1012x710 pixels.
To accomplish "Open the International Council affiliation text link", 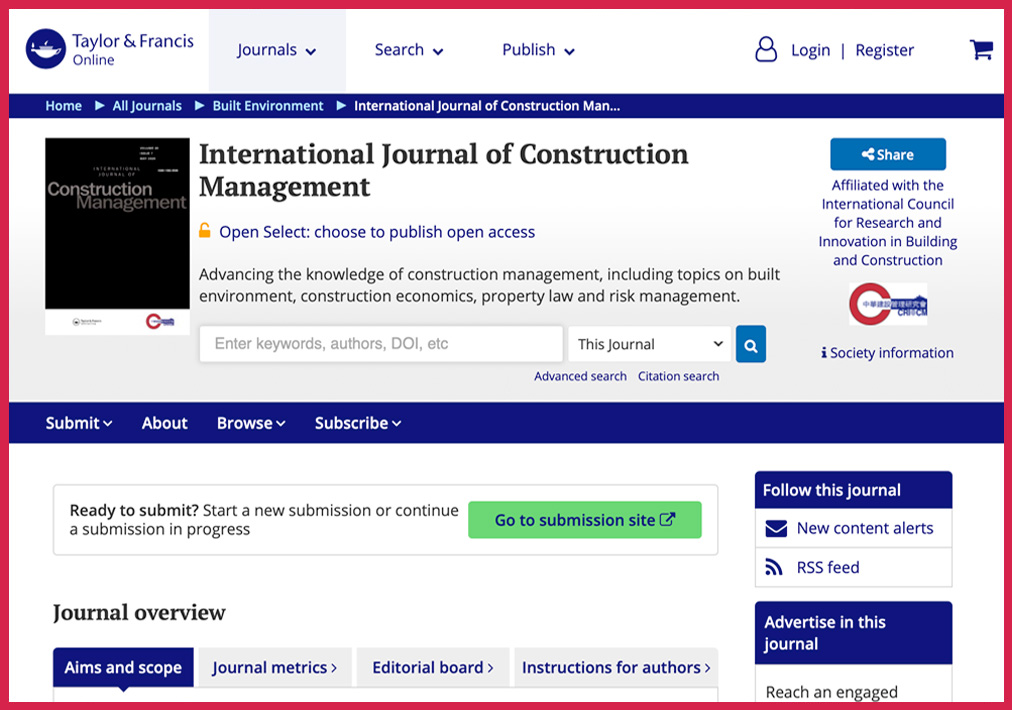I will pos(888,223).
